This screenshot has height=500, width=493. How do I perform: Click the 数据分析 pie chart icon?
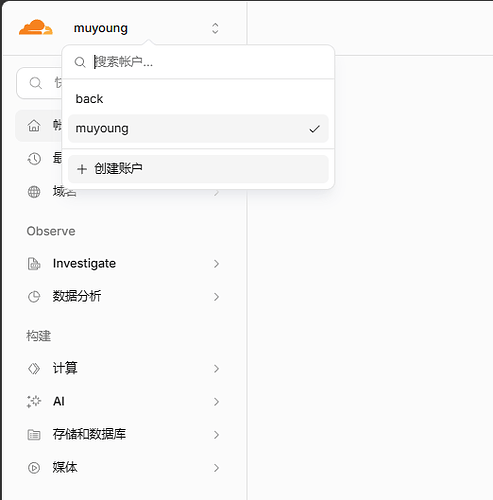pos(34,297)
